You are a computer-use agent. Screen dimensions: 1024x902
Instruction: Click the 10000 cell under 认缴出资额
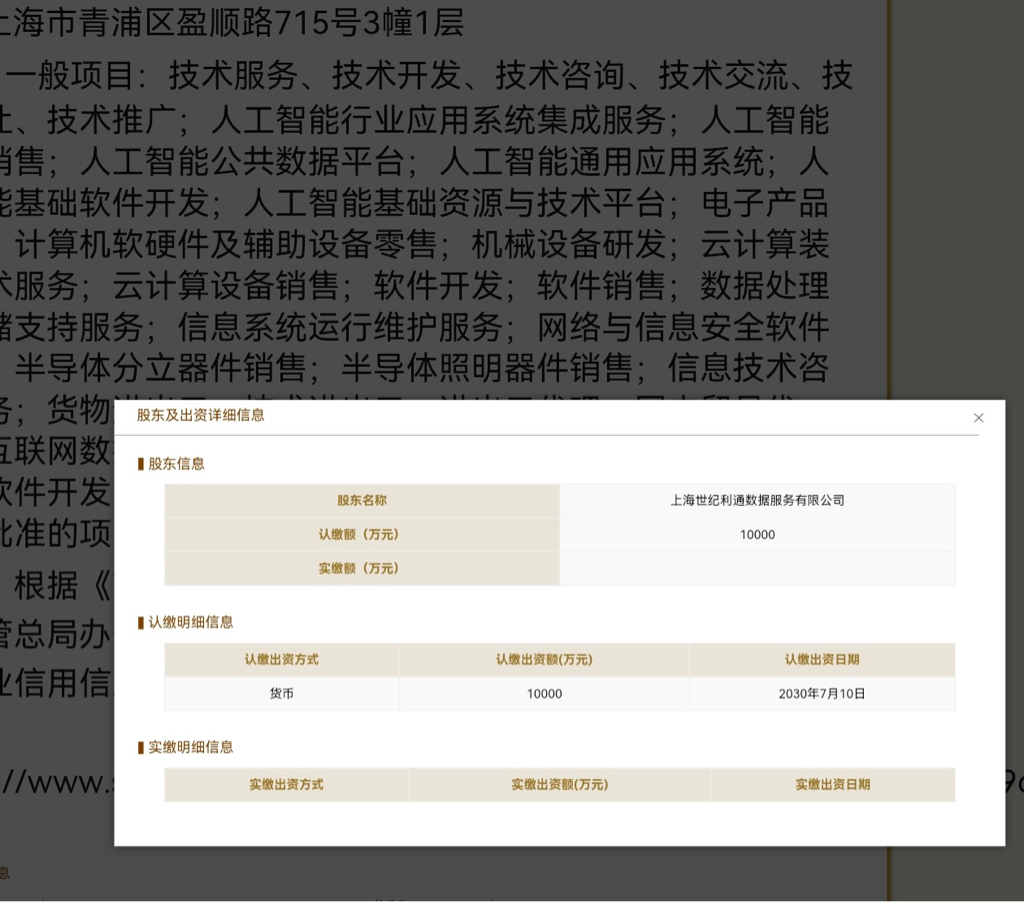pos(544,694)
